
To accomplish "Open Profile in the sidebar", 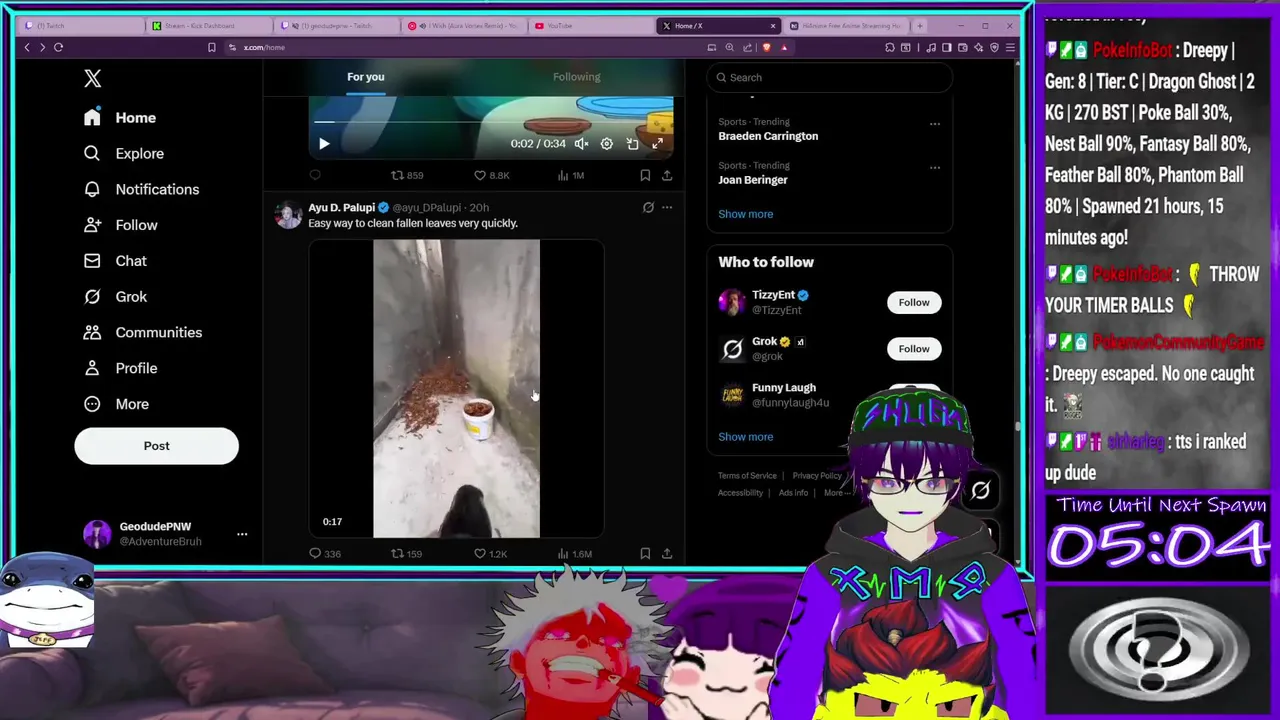I will click(x=121, y=369).
